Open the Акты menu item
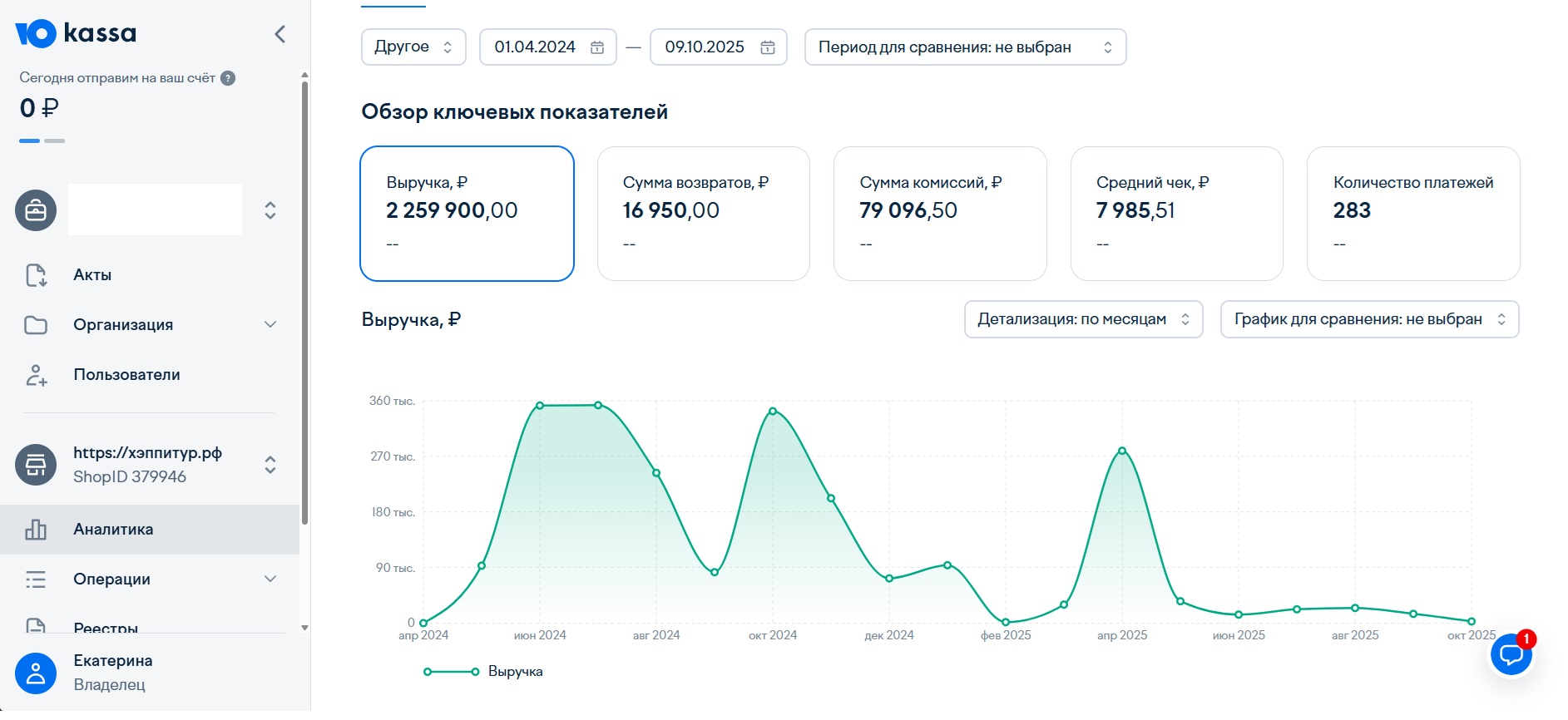The image size is (1568, 720). pyautogui.click(x=92, y=275)
